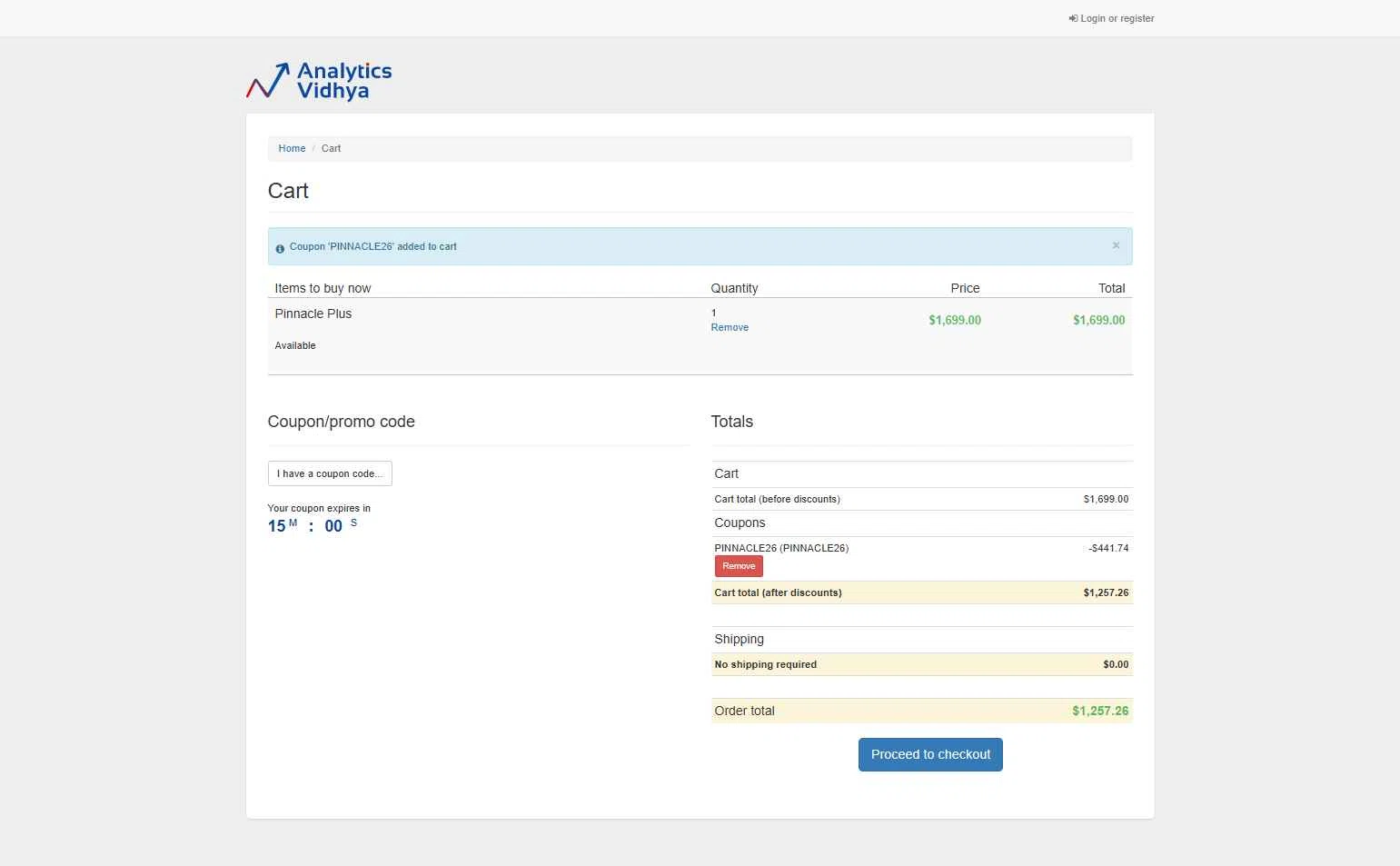Click the Available status text
1400x866 pixels.
click(x=295, y=345)
